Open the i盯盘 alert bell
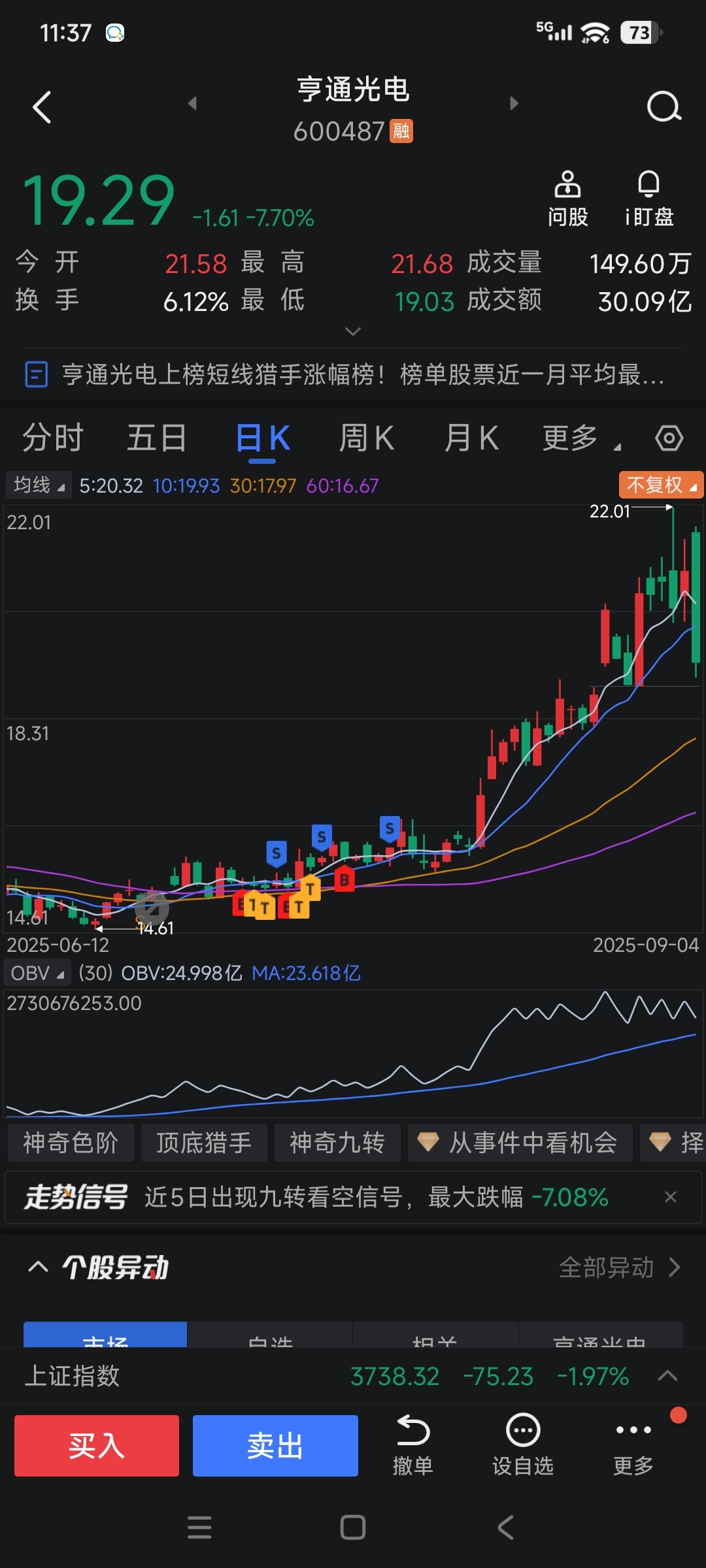706x1568 pixels. (x=648, y=199)
